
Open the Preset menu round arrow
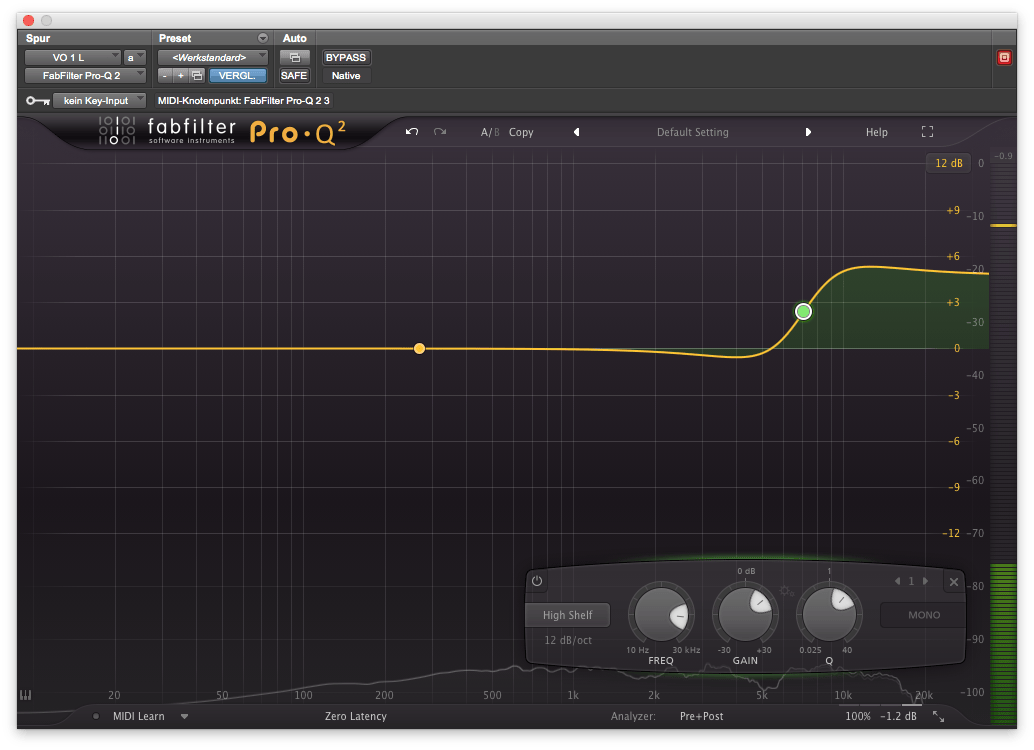tap(262, 38)
